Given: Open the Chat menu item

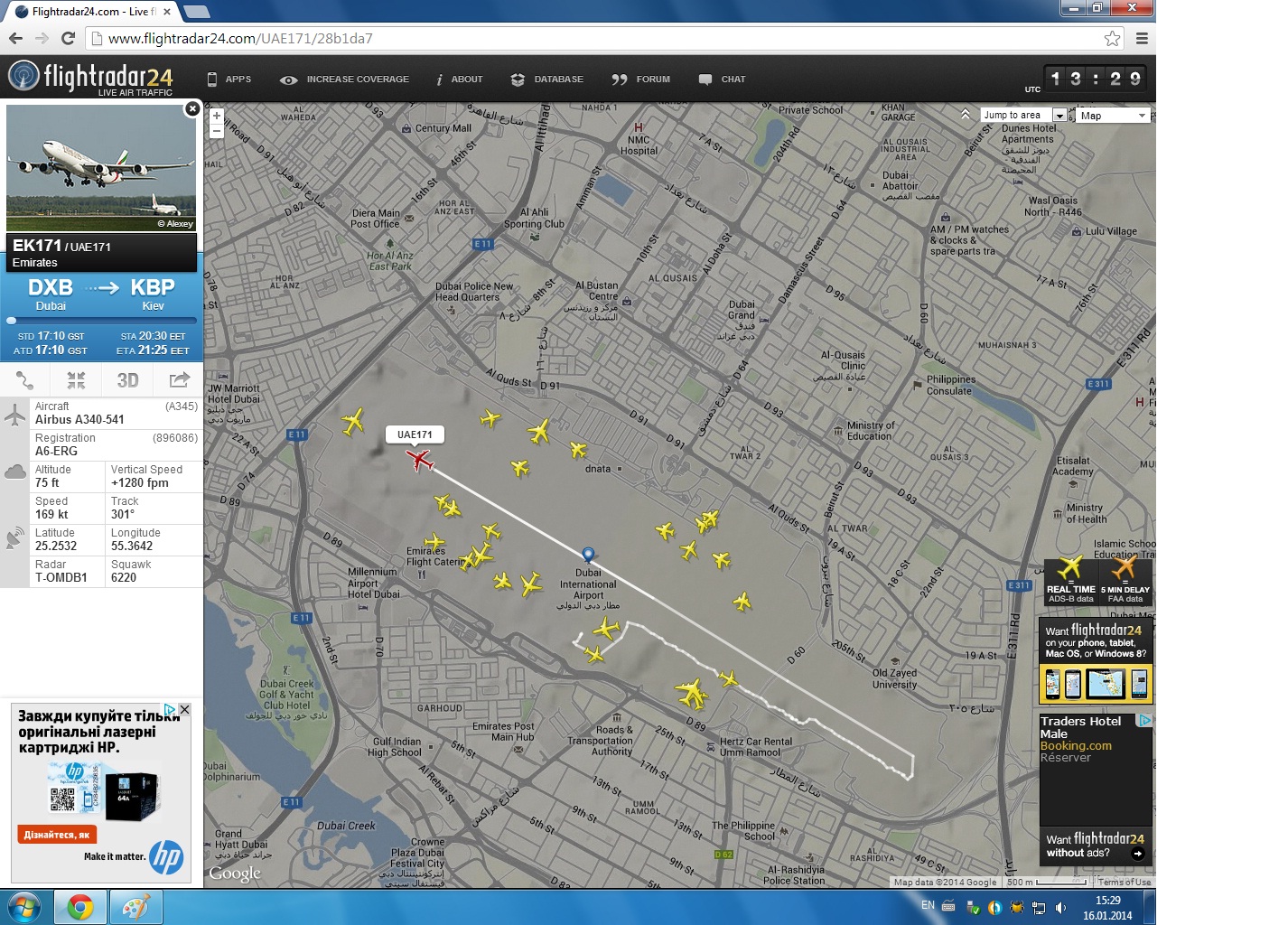Looking at the screenshot, I should [x=722, y=79].
